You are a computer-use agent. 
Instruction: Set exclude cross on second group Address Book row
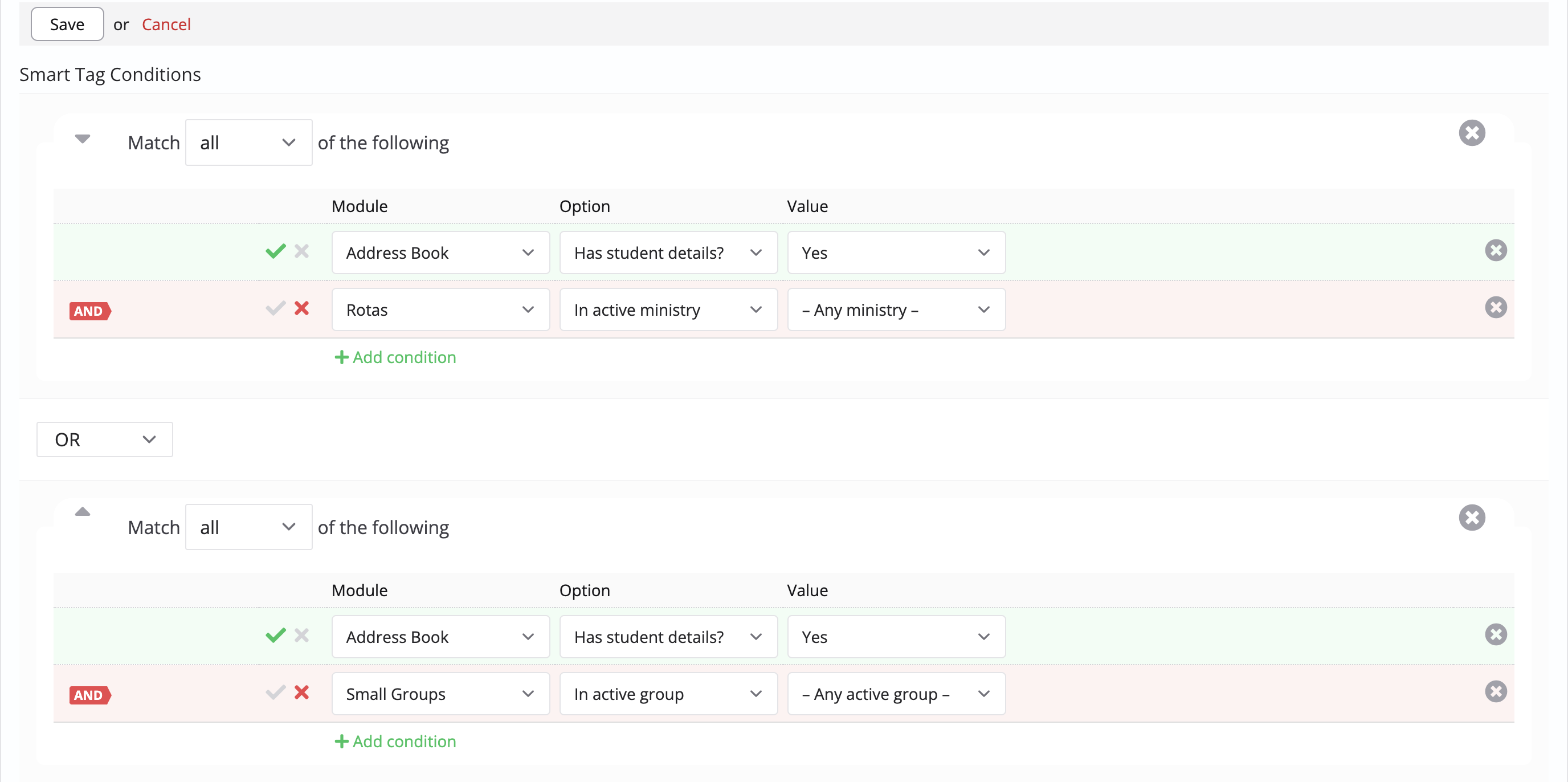[x=302, y=635]
